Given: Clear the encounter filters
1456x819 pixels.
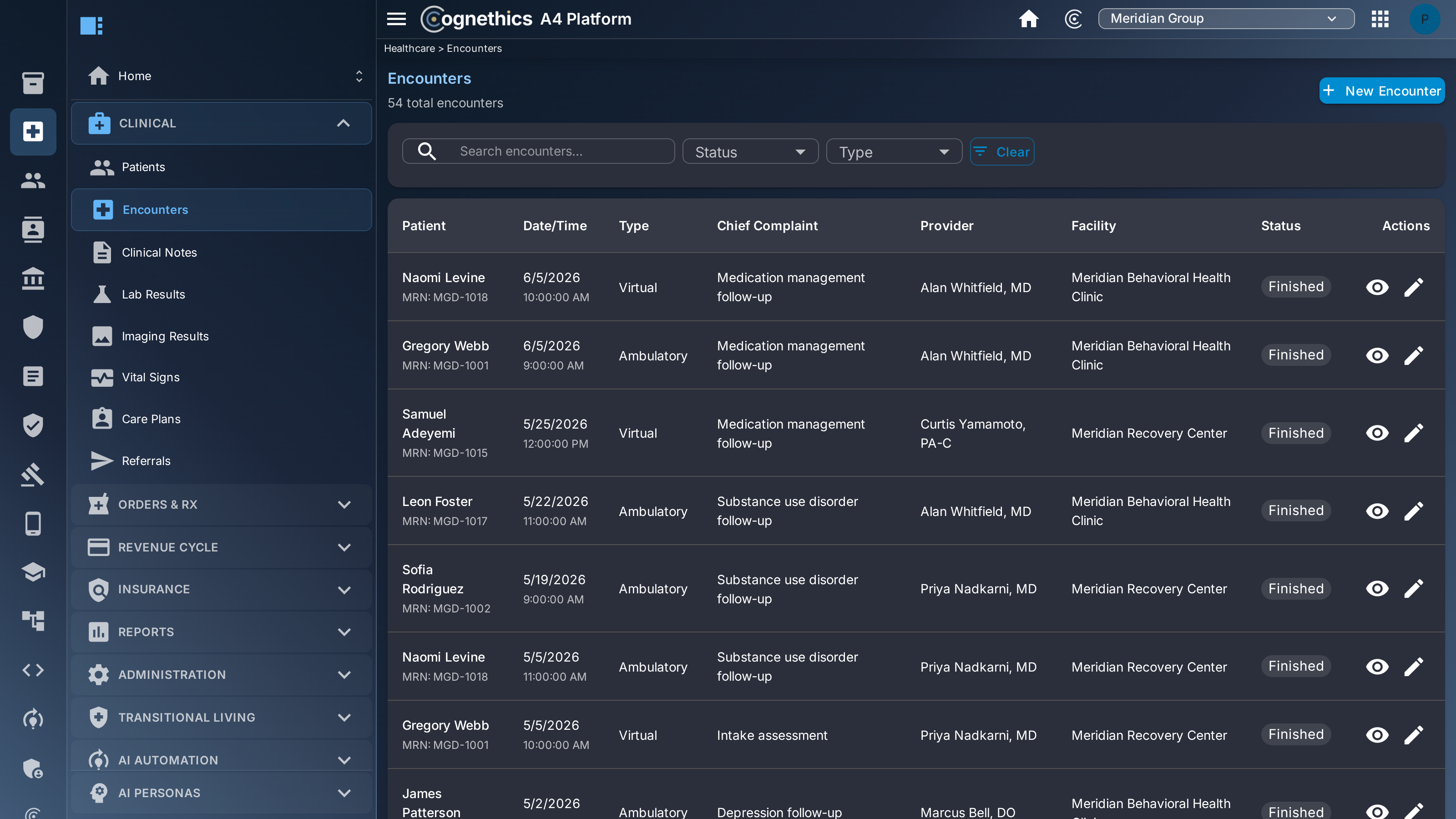Looking at the screenshot, I should [1002, 152].
